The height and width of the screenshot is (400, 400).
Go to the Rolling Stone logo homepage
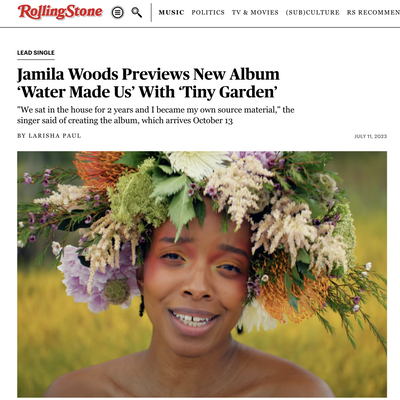[60, 12]
